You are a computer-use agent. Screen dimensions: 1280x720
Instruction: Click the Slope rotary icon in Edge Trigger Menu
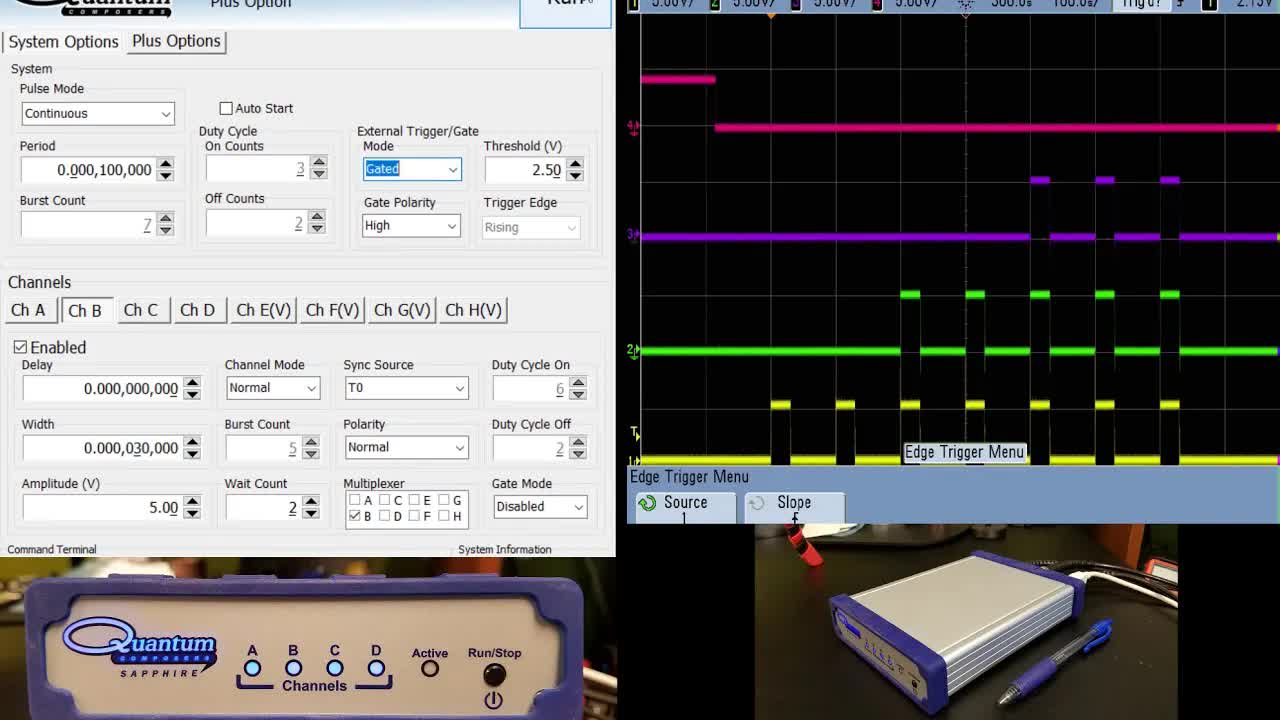click(757, 503)
